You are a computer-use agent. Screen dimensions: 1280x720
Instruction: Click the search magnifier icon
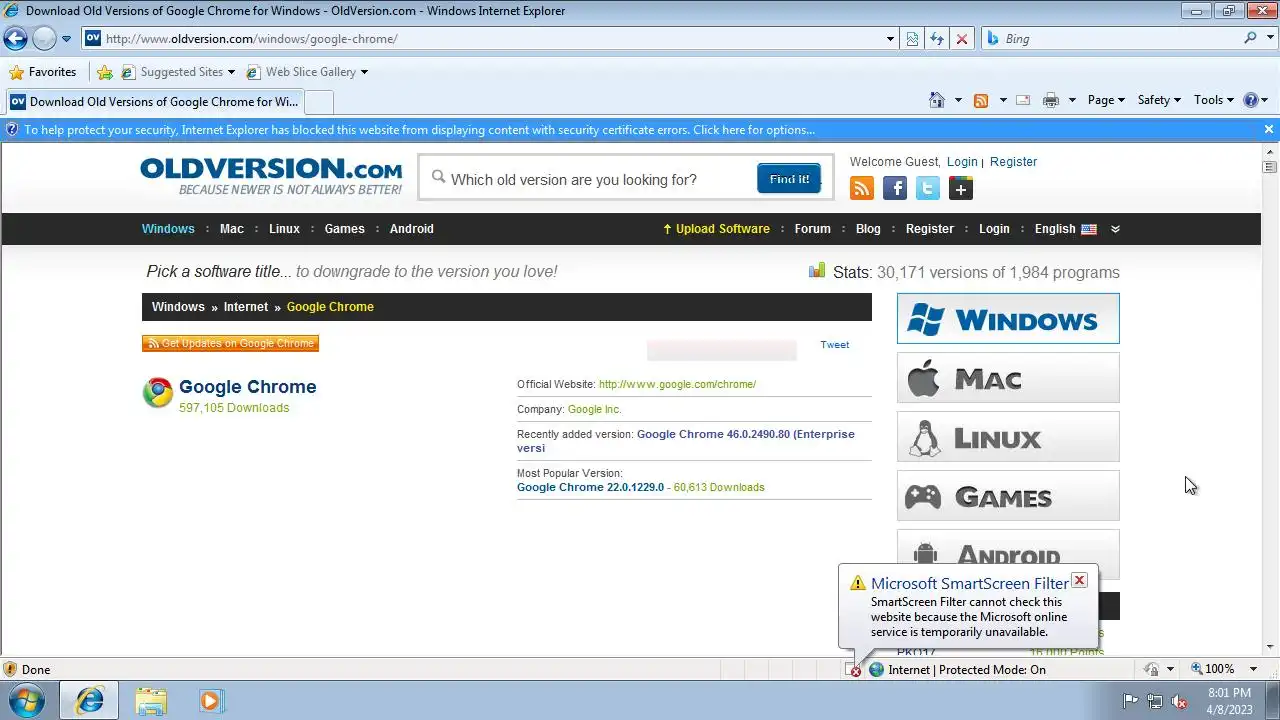click(x=1251, y=38)
